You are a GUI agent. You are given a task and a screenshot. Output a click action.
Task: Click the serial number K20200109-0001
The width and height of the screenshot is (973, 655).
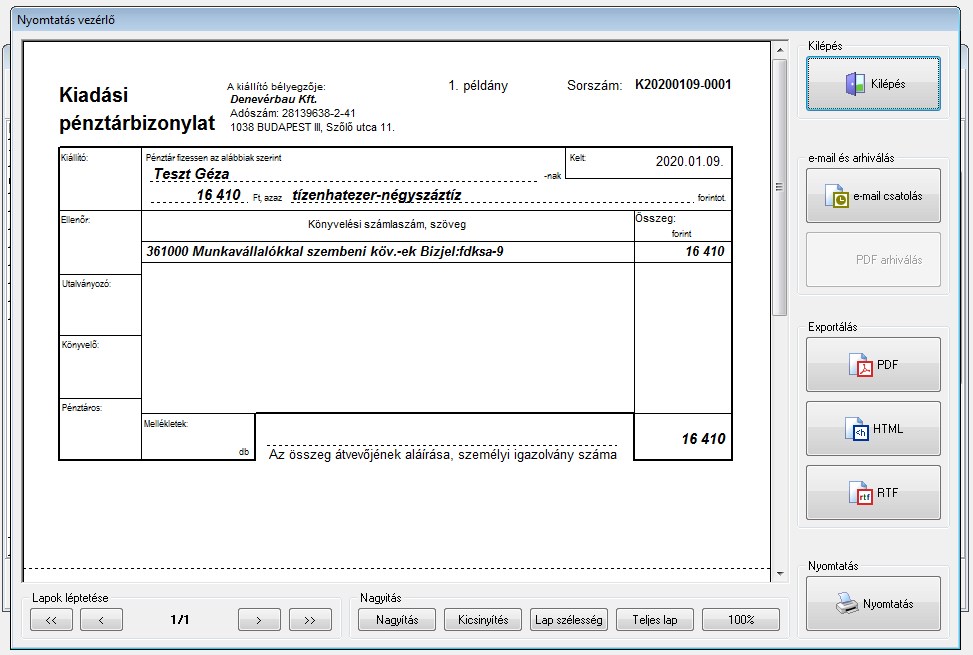[x=683, y=84]
